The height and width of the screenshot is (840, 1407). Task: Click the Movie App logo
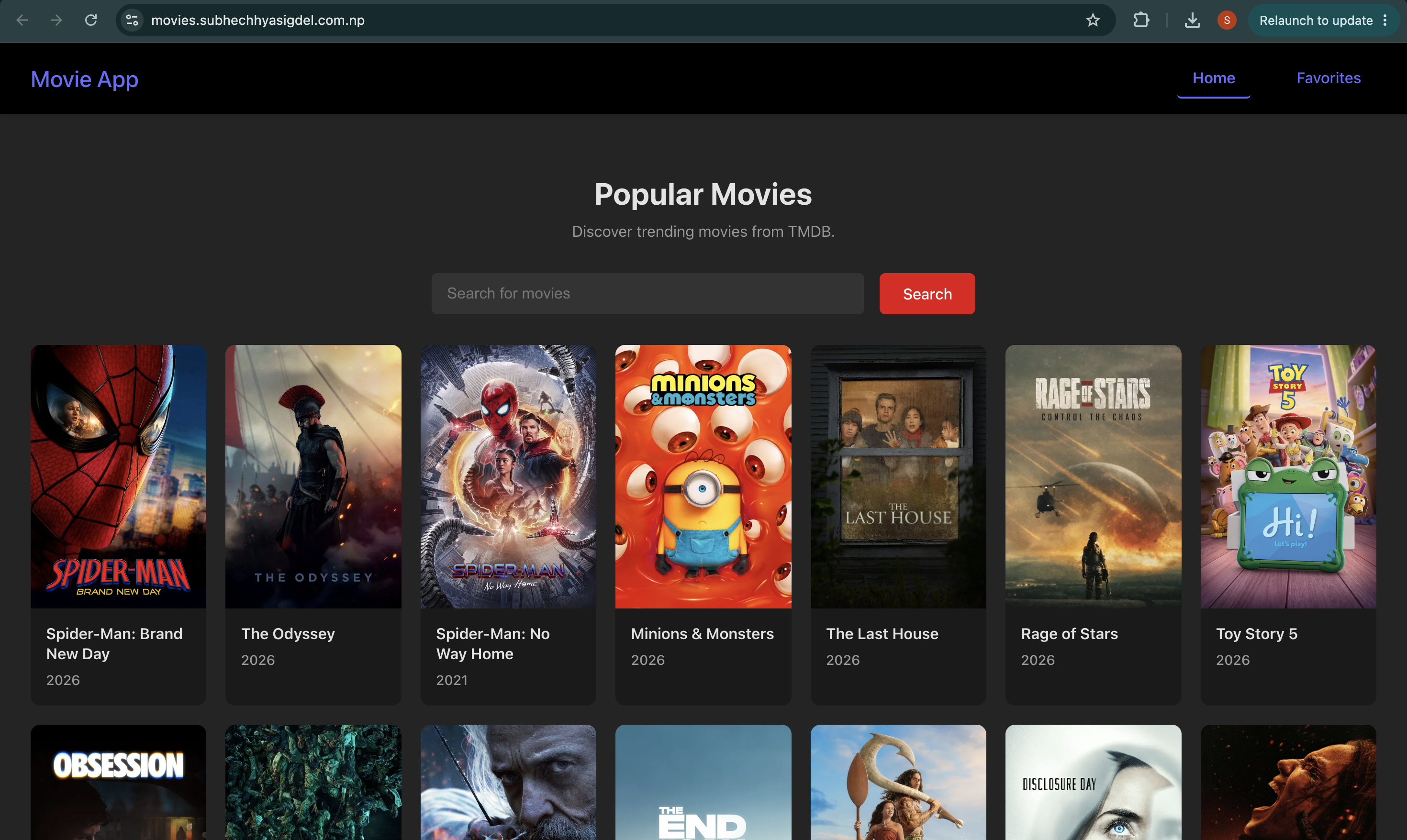click(x=84, y=78)
